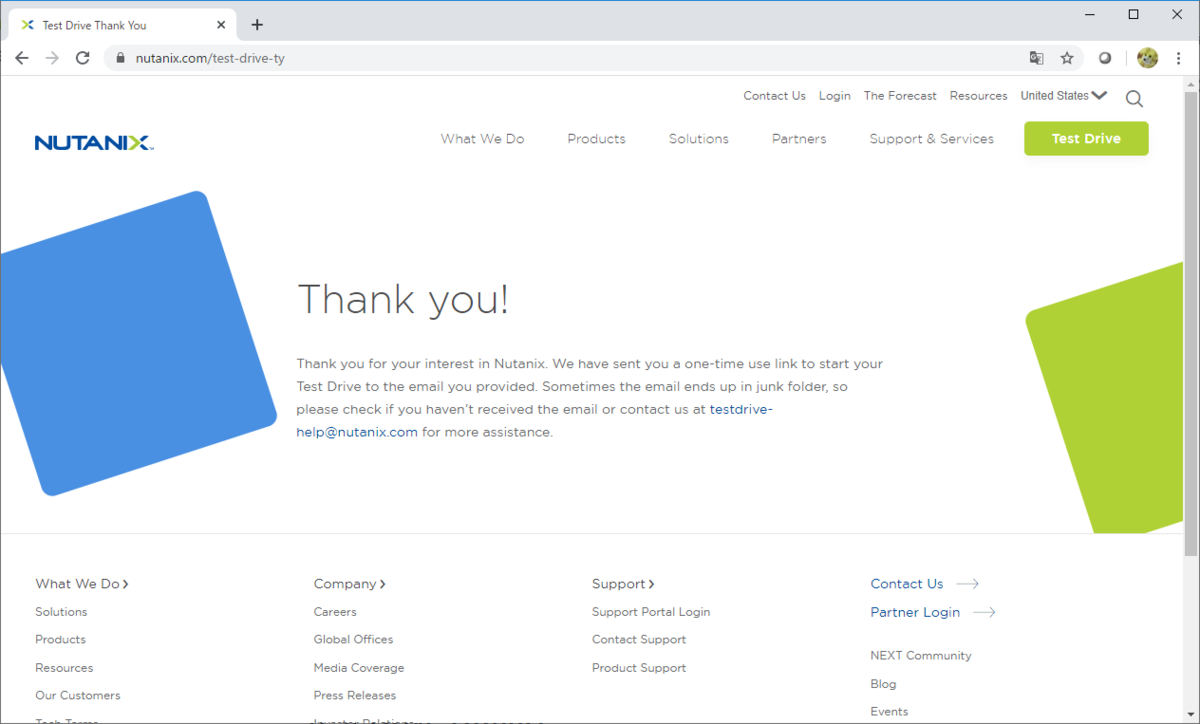Open the United States region dropdown
The image size is (1200, 724).
tap(1064, 96)
